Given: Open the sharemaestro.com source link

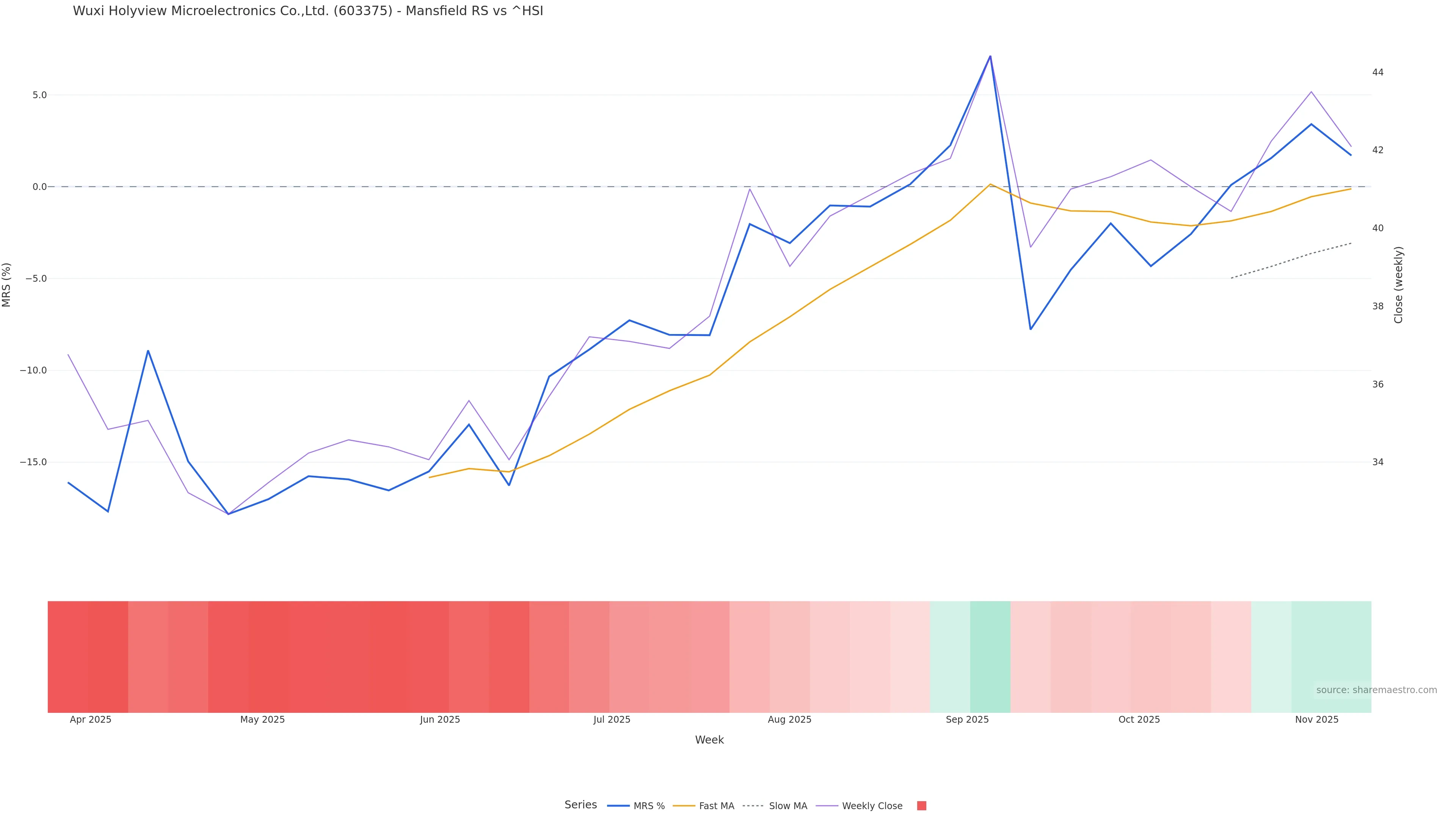Looking at the screenshot, I should (1376, 690).
